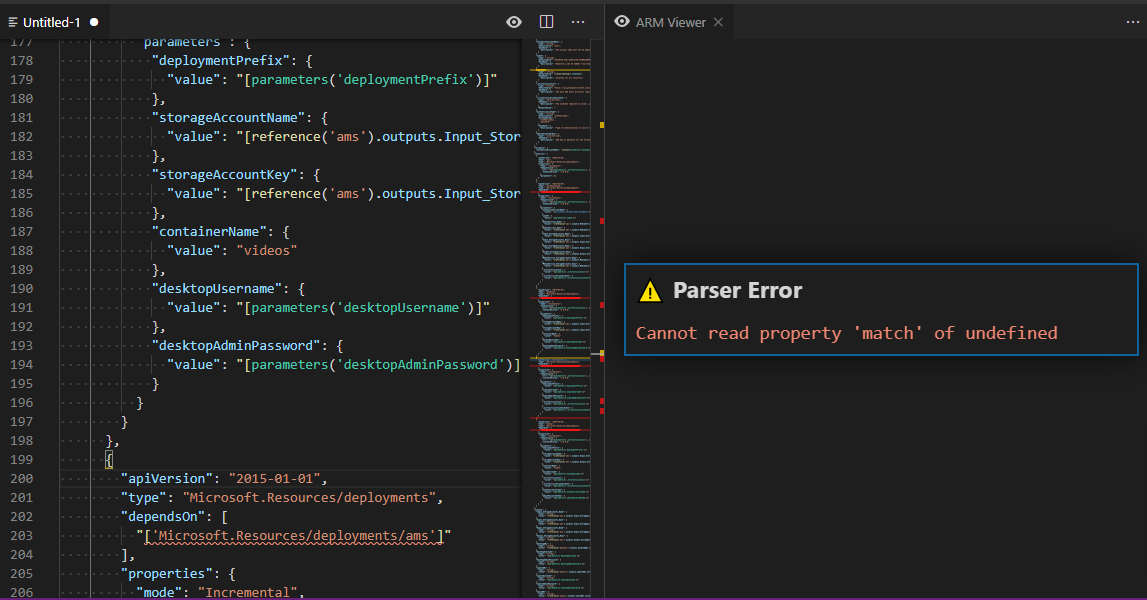Place cursor on "storageAccountKey" key
1147x600 pixels.
point(225,175)
